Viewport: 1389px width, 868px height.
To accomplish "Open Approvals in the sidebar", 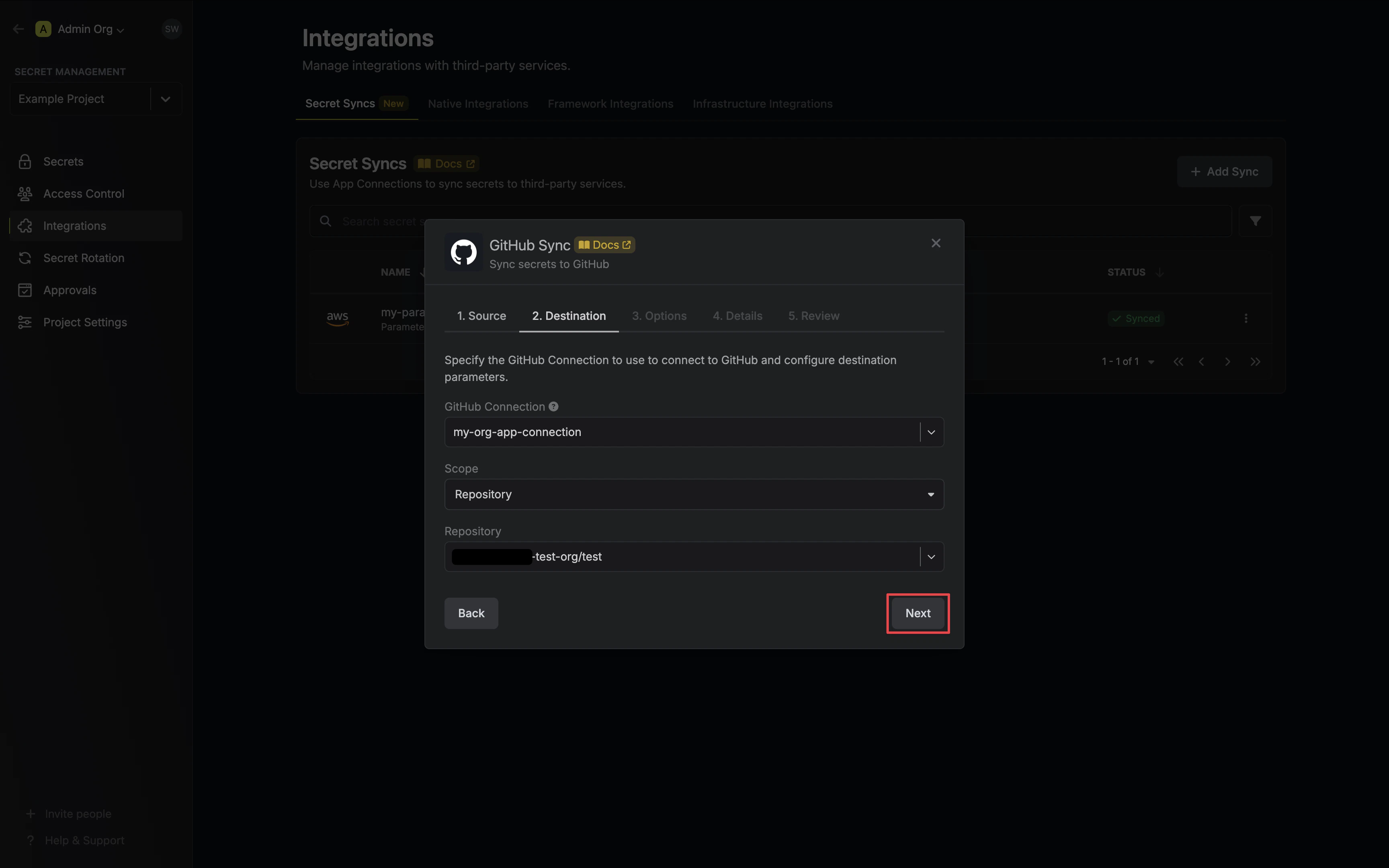I will click(96, 290).
